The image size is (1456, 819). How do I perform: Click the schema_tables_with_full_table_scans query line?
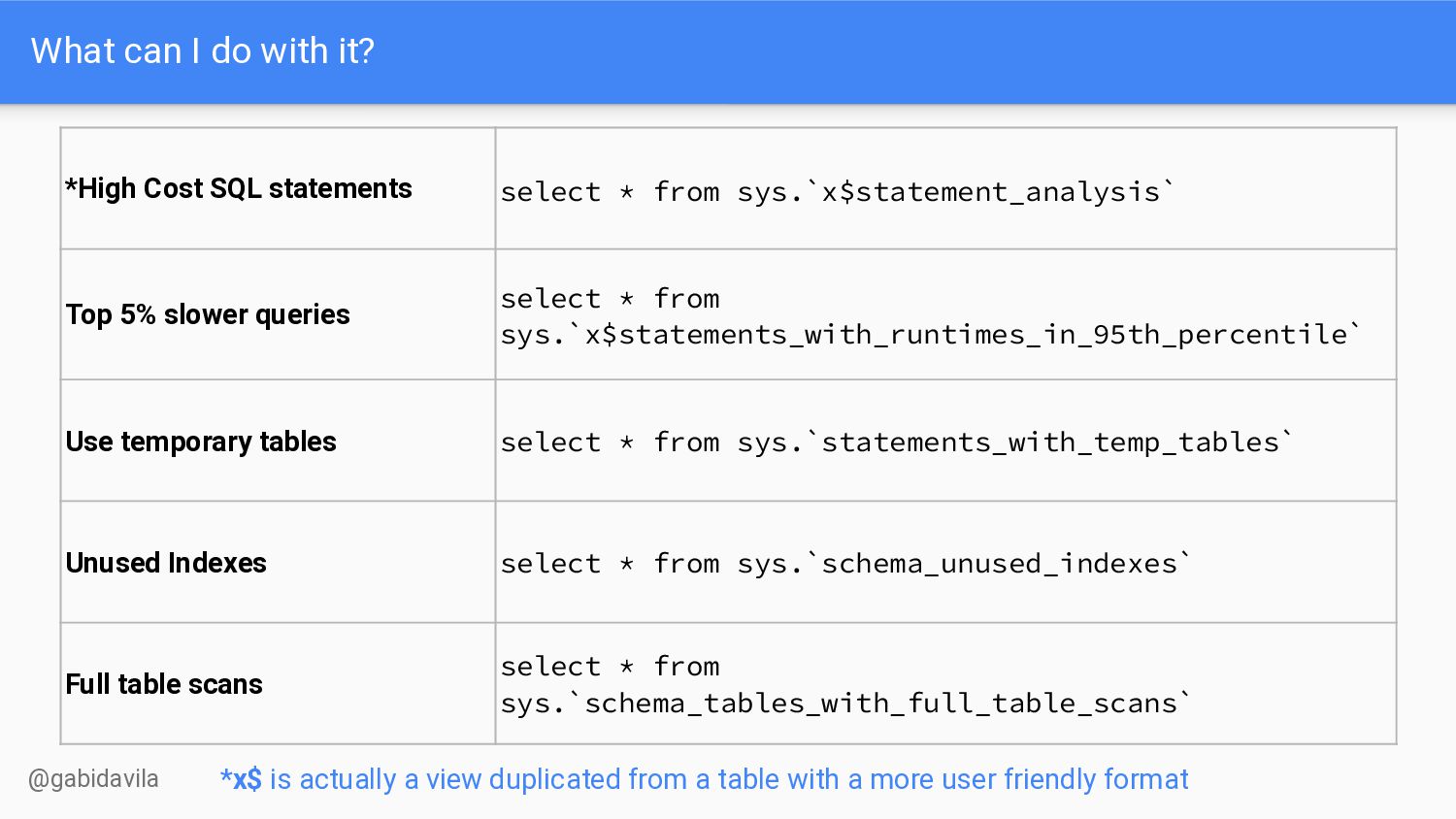click(x=845, y=703)
